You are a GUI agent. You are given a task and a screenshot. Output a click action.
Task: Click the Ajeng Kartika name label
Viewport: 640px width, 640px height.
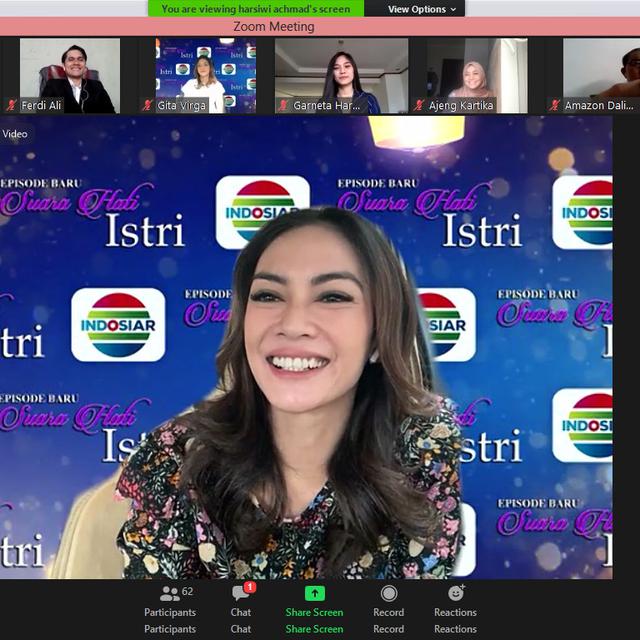pos(461,106)
